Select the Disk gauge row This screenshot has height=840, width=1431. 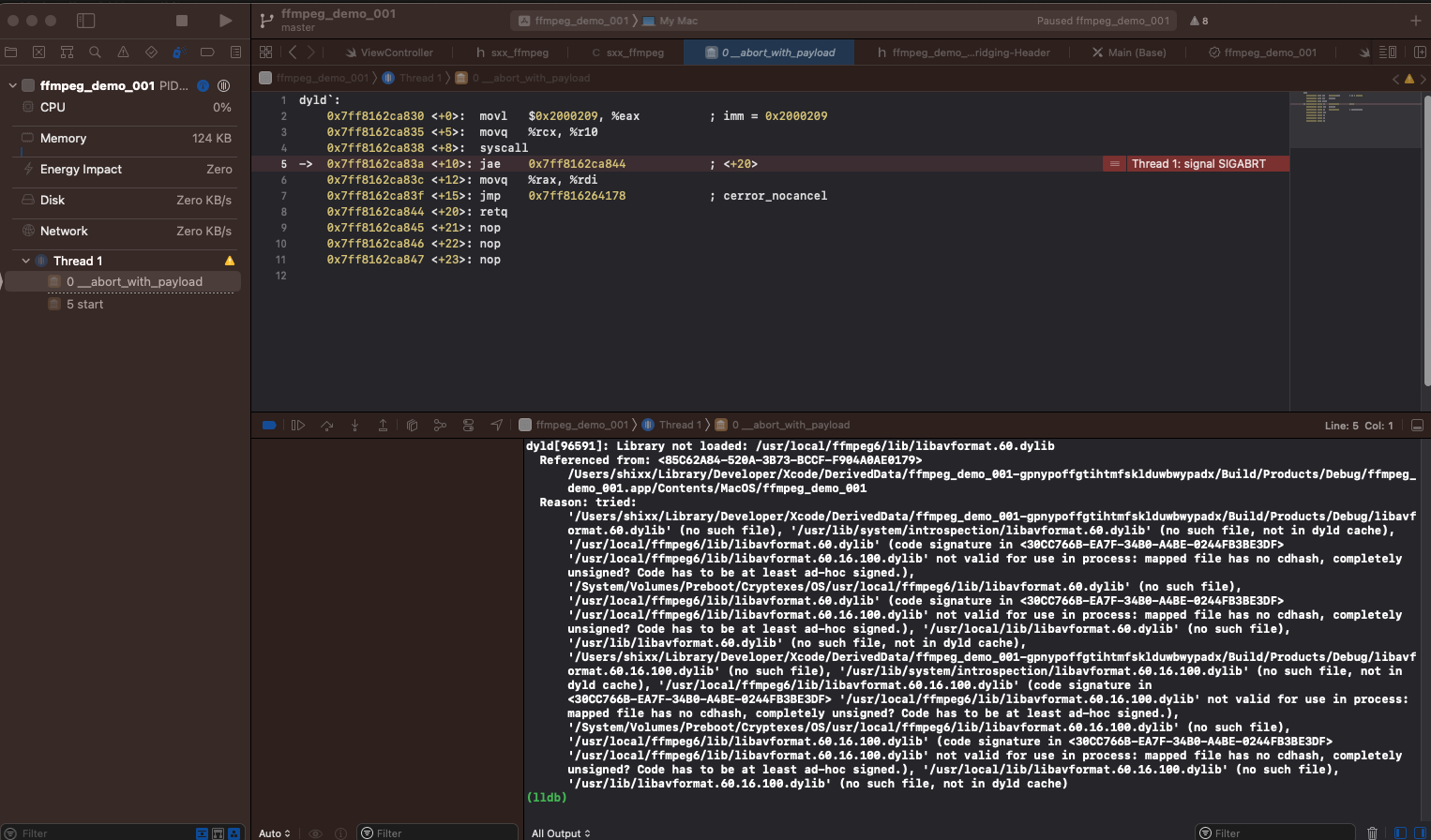click(x=126, y=201)
